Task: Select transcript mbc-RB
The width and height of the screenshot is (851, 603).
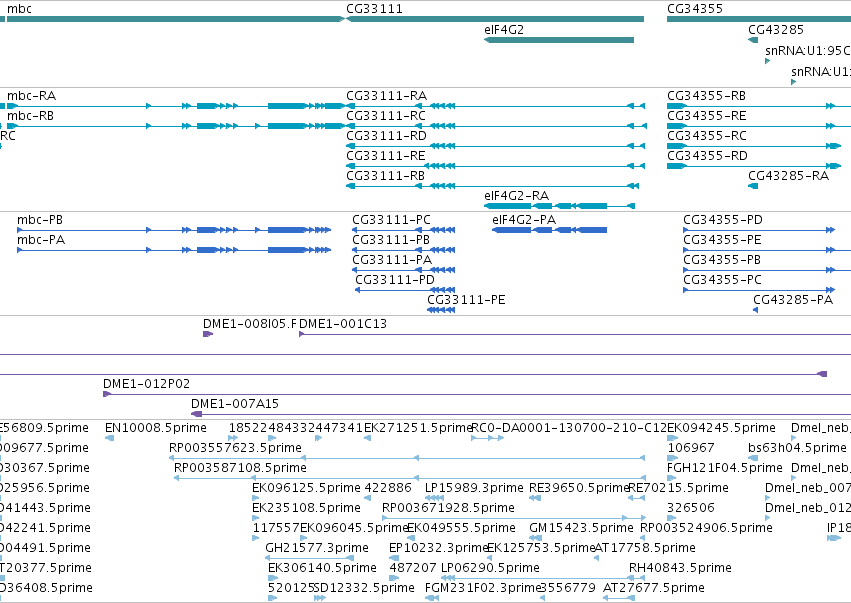Action: pos(175,126)
